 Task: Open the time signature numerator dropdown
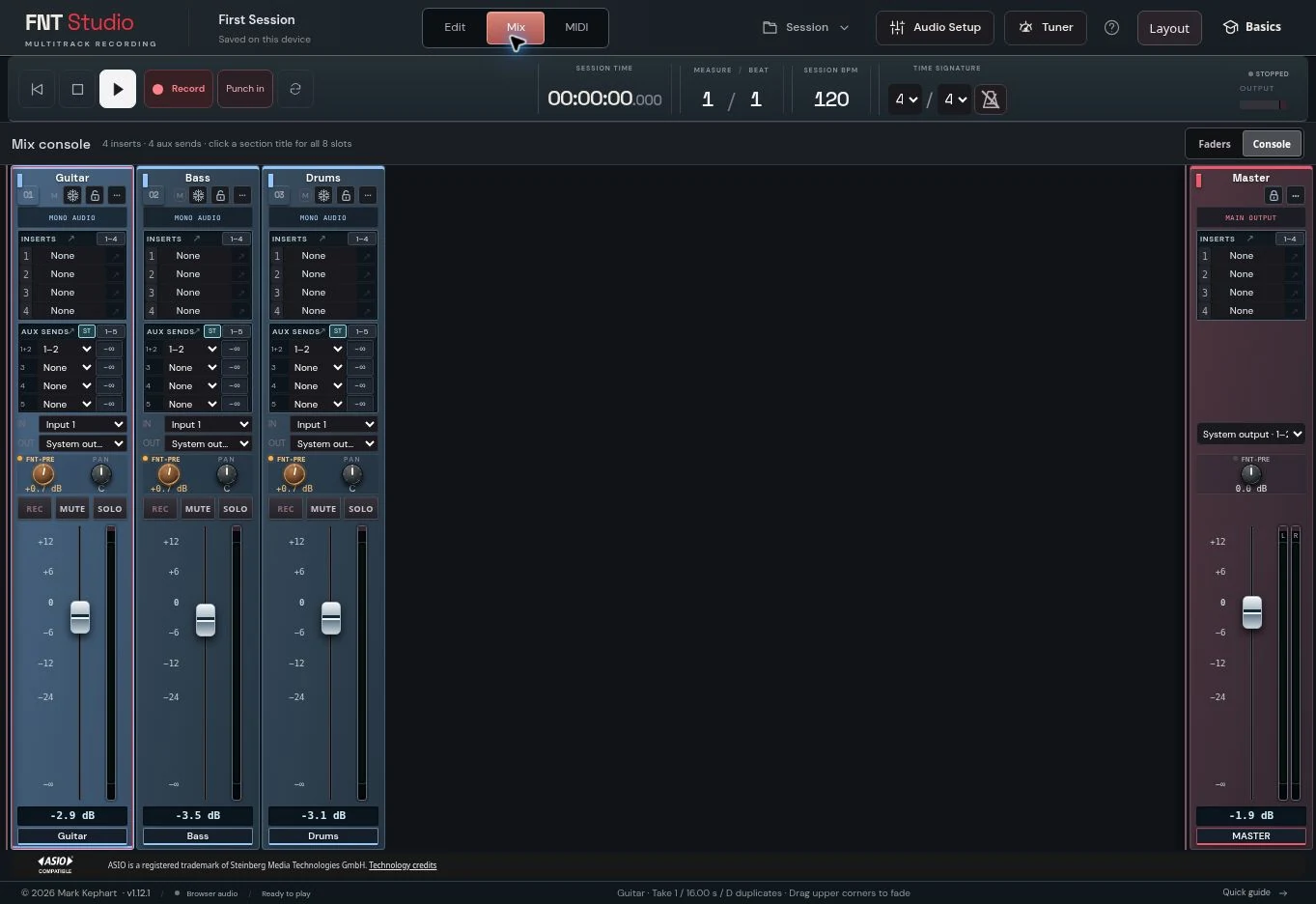[x=905, y=99]
